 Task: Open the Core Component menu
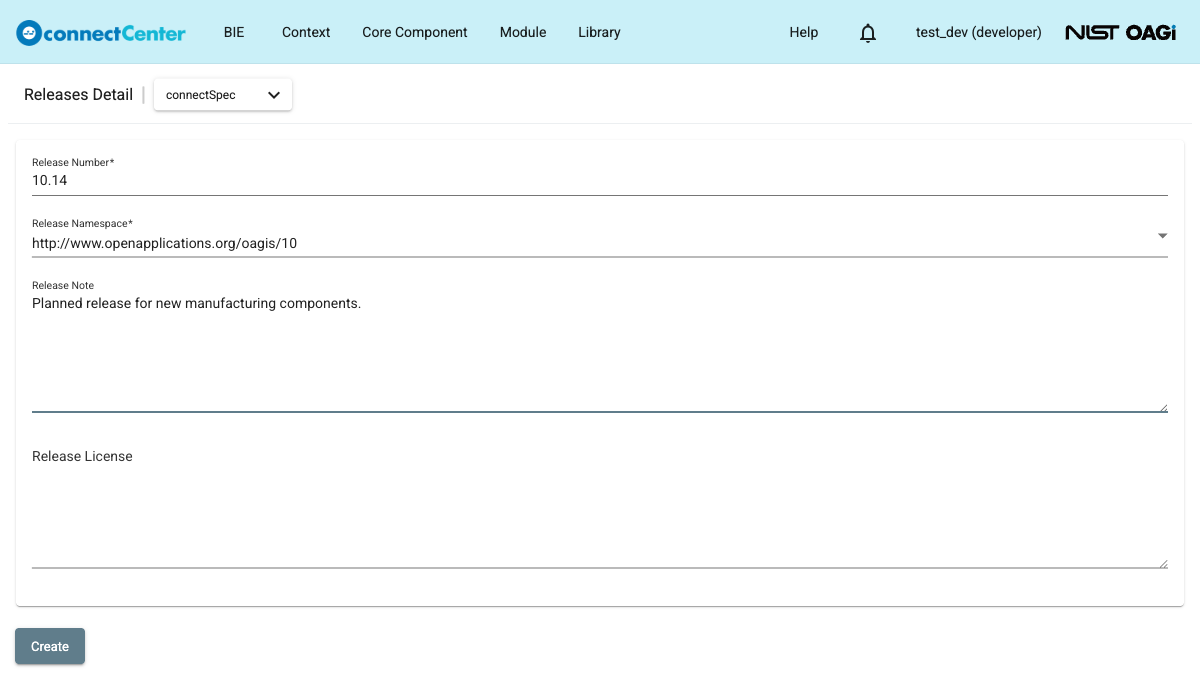pyautogui.click(x=415, y=32)
